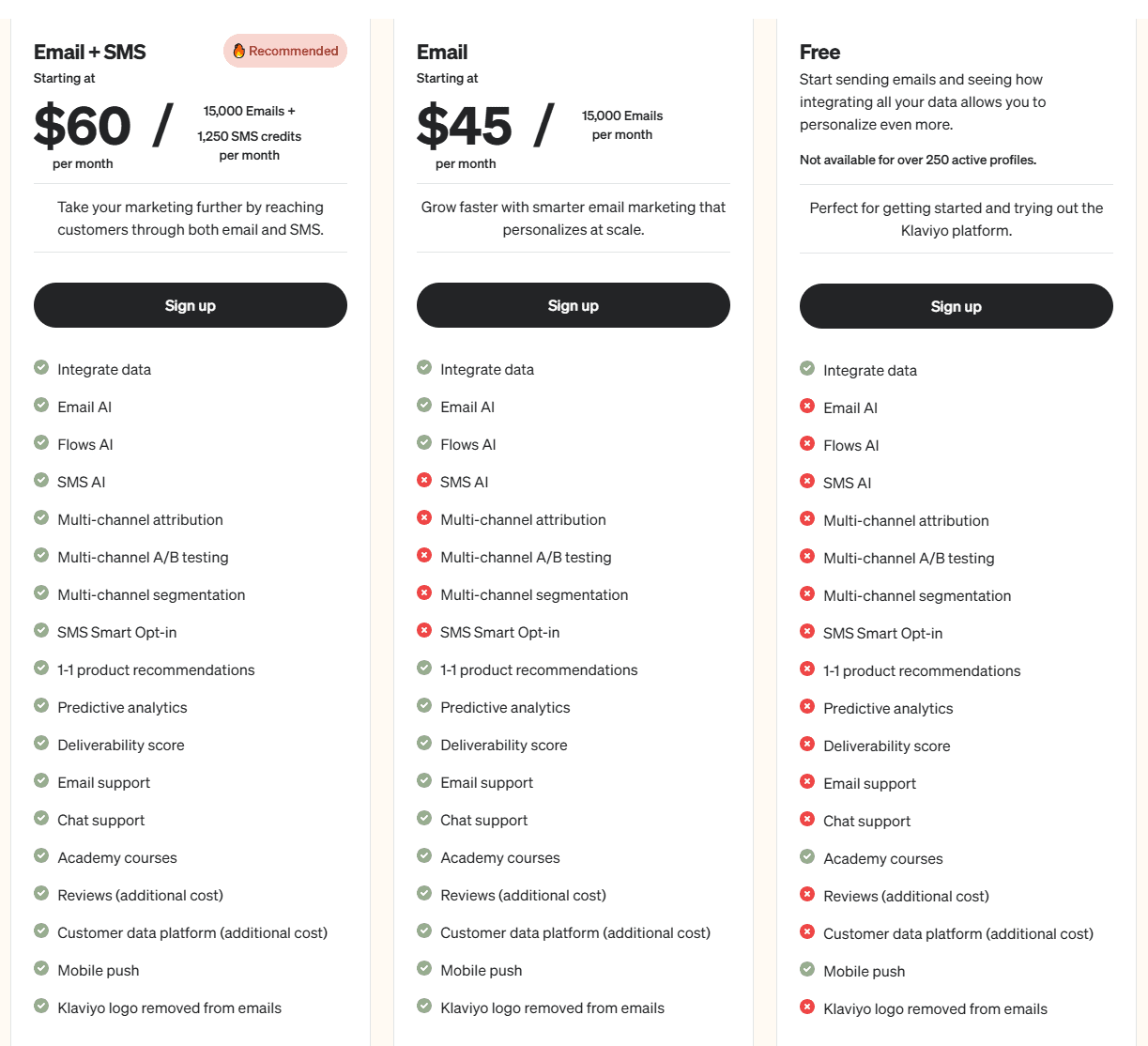Click the Free plan heading
This screenshot has height=1046, width=1148.
pyautogui.click(x=819, y=52)
